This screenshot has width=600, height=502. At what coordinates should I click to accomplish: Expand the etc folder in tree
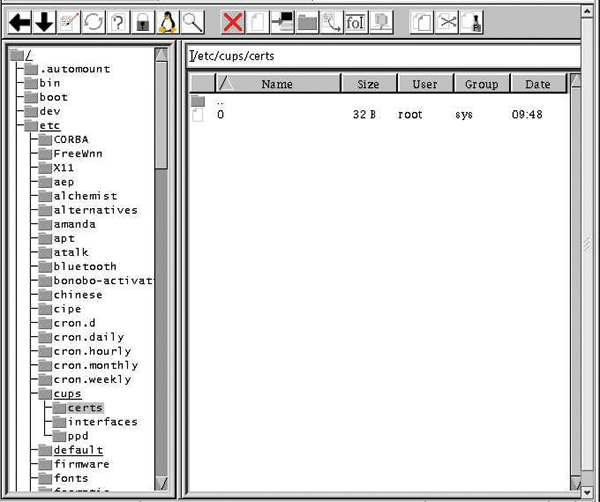[49, 126]
